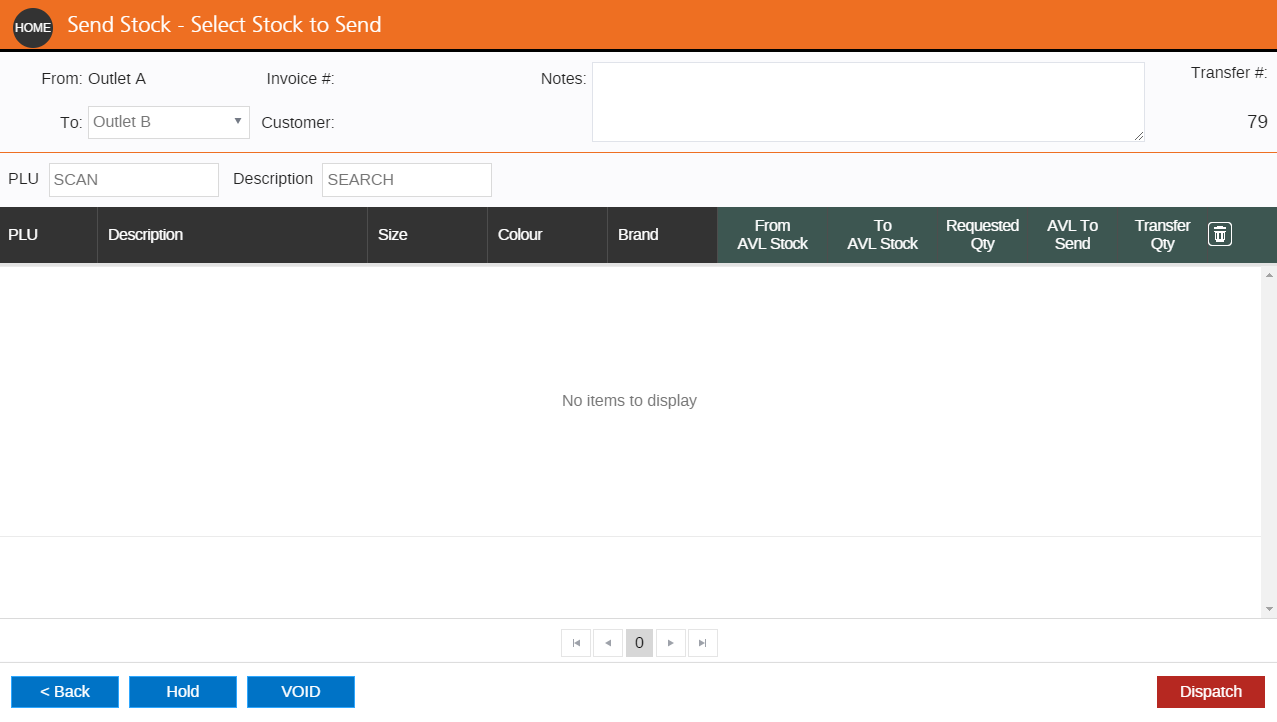Go to next page arrow in pager
Viewport: 1277px width, 722px height.
(671, 643)
